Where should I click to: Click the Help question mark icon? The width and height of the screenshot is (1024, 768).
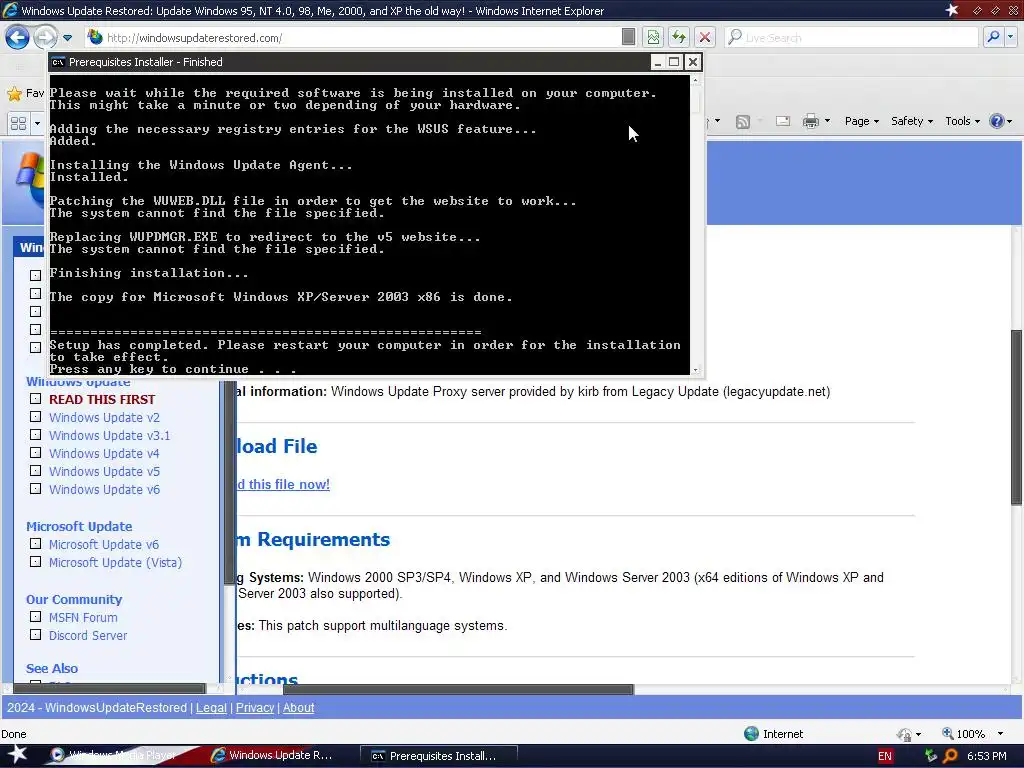pos(997,121)
